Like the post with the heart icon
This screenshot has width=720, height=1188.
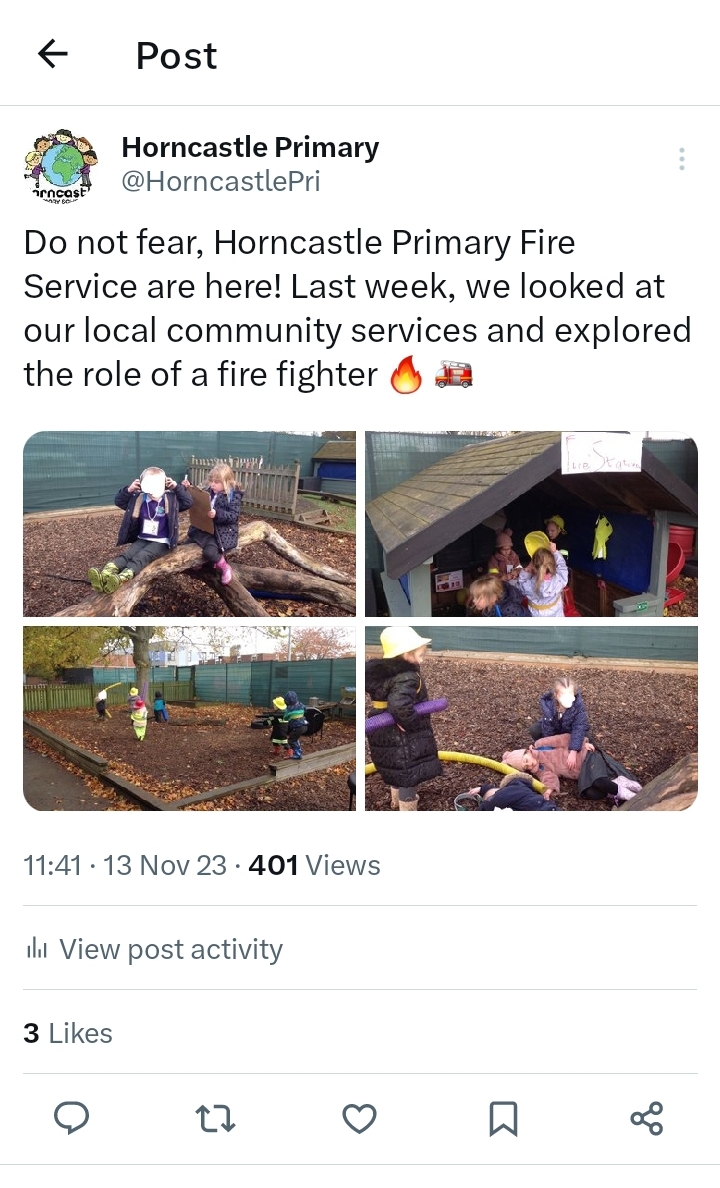359,1119
